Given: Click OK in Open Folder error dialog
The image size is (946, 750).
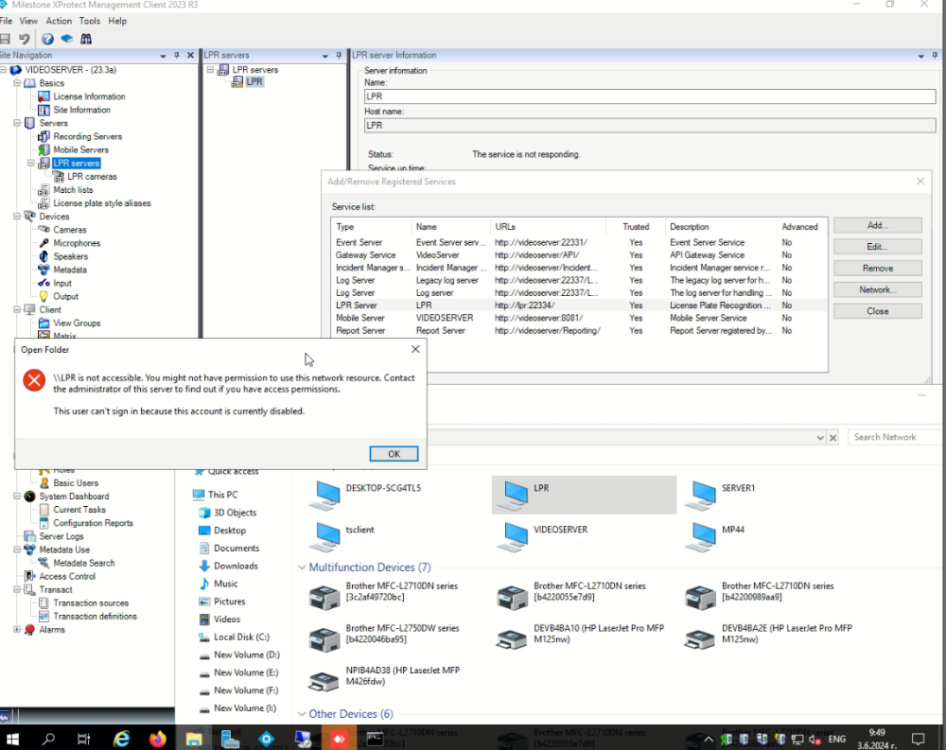Looking at the screenshot, I should (x=394, y=454).
